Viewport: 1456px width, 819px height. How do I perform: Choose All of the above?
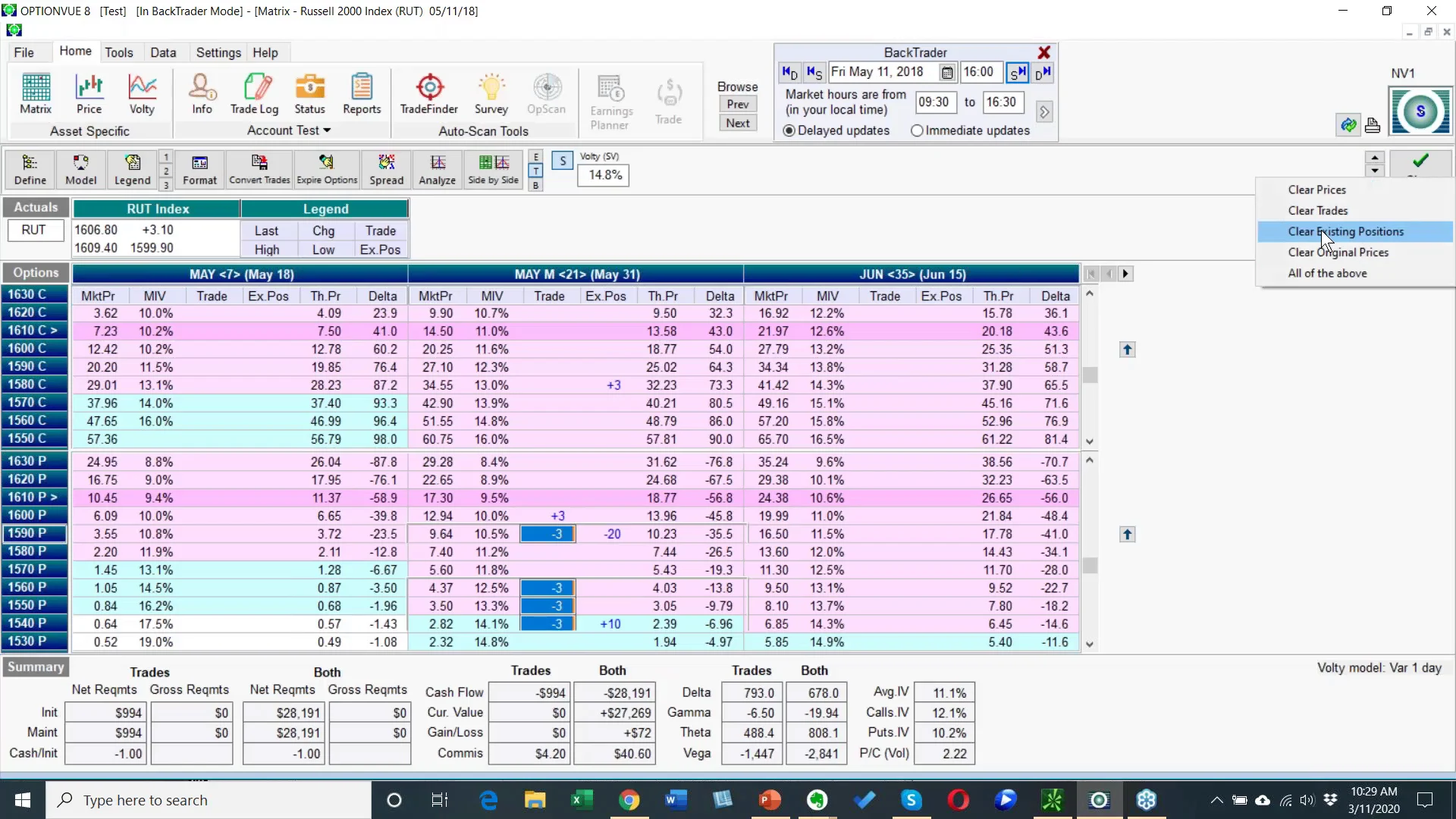coord(1354,273)
